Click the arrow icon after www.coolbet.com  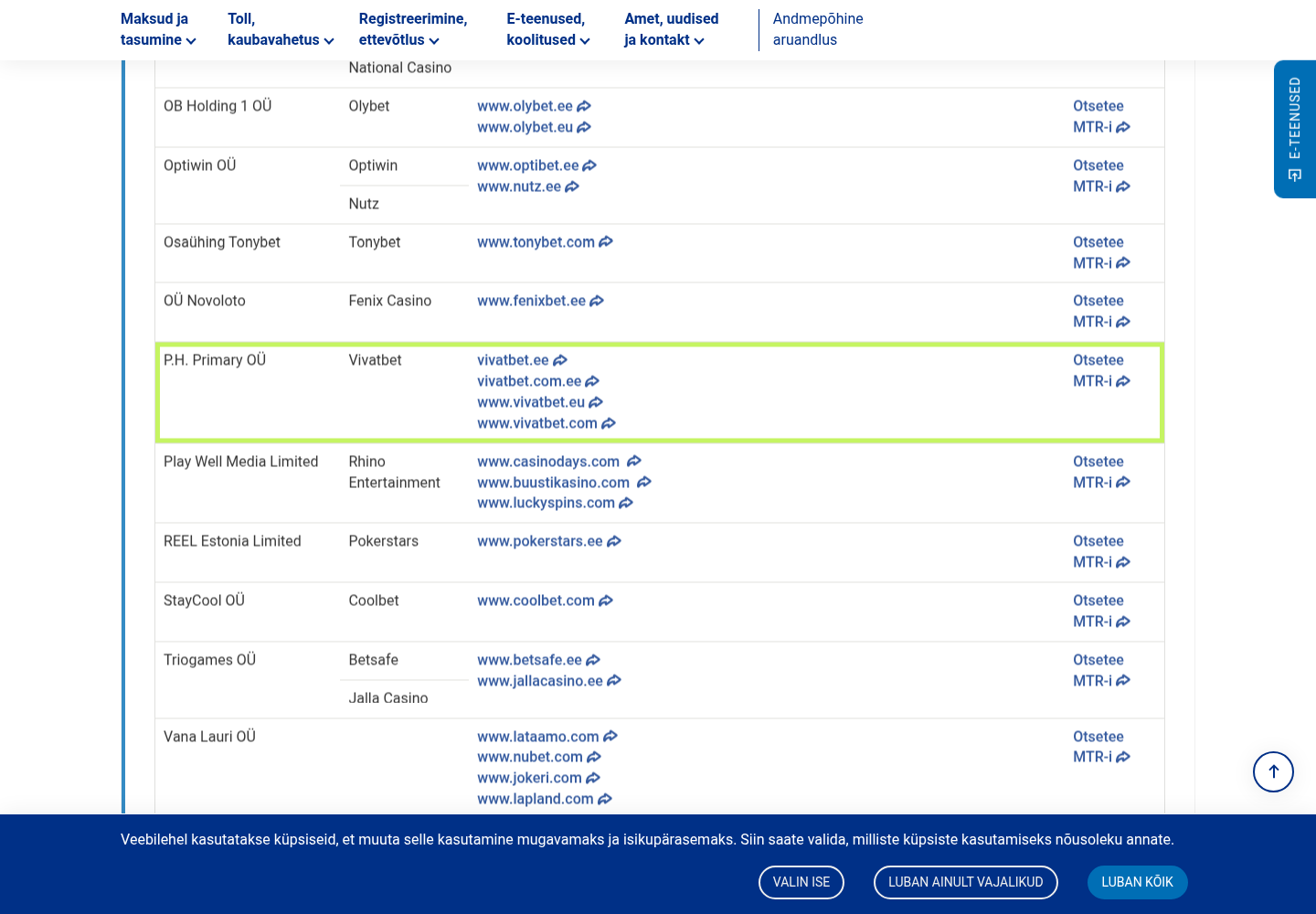click(606, 600)
